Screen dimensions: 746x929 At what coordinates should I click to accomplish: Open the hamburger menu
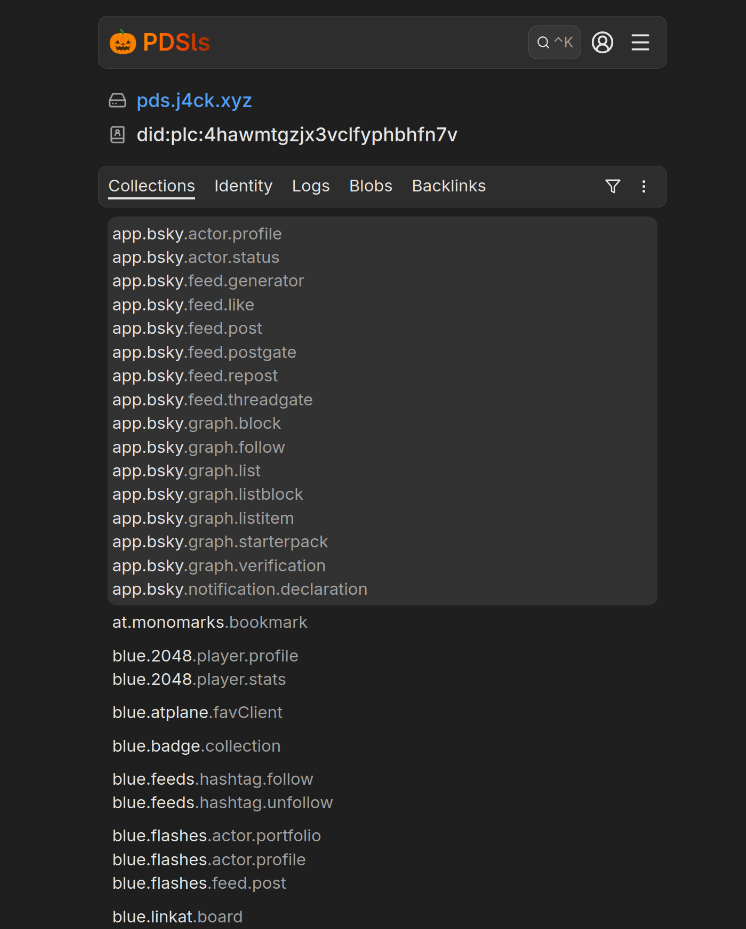(640, 42)
